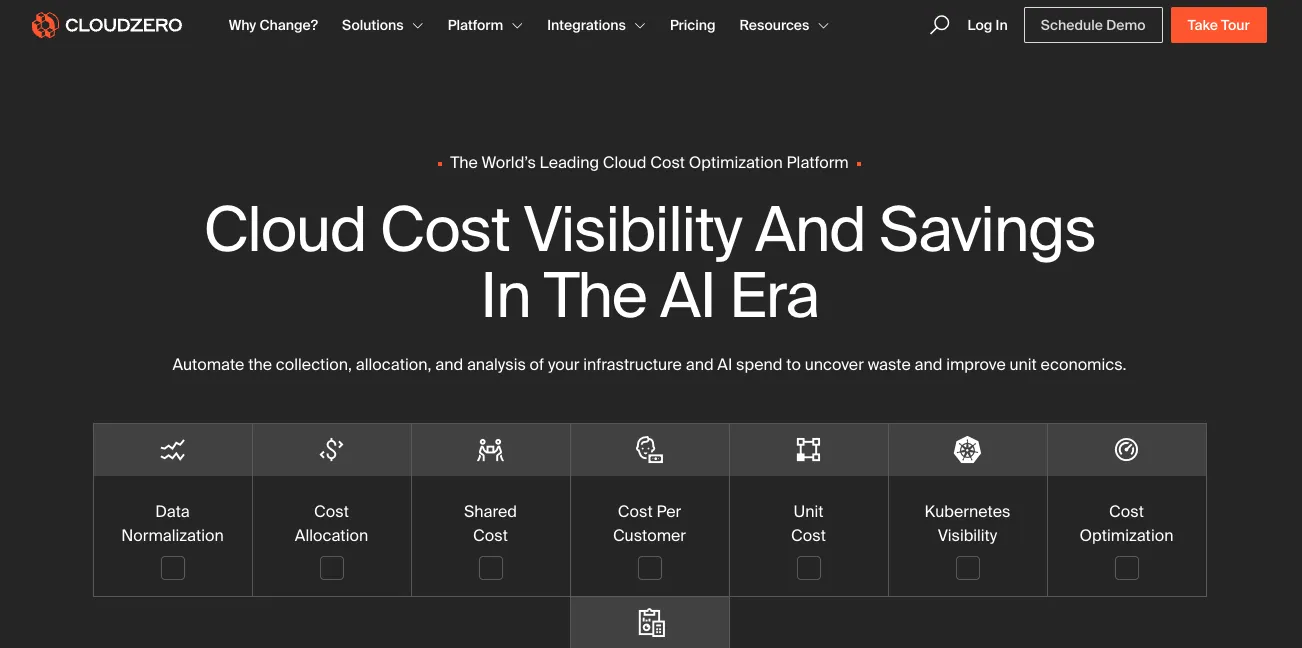Image resolution: width=1302 pixels, height=648 pixels.
Task: Click the Cost Allocation dollar icon
Action: [x=332, y=450]
